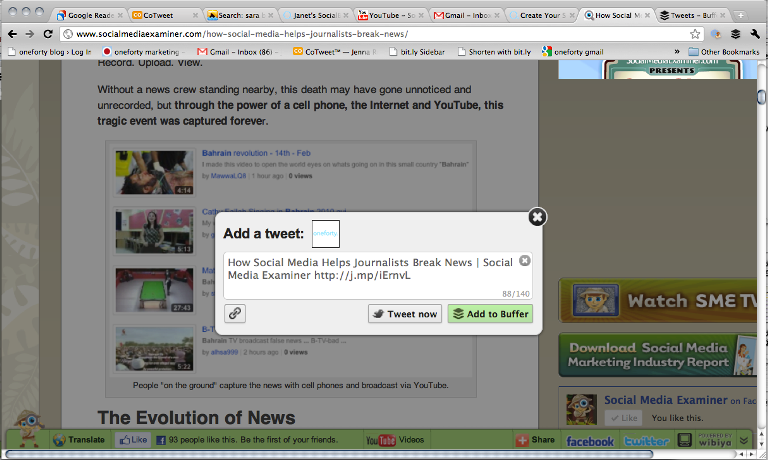Viewport: 768px width, 460px height.
Task: Collapse the wibiya toolbar with chevron
Action: tap(744, 440)
